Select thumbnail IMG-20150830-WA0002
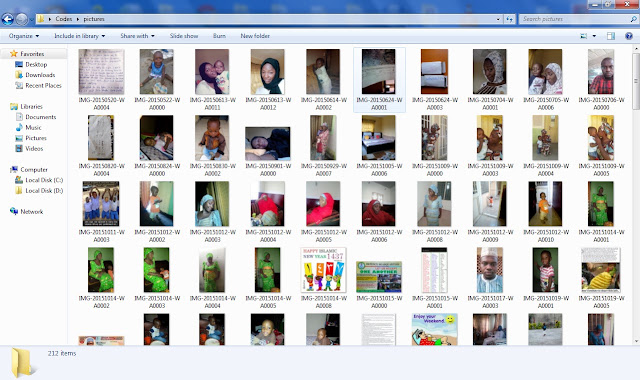The width and height of the screenshot is (640, 380). pos(212,138)
